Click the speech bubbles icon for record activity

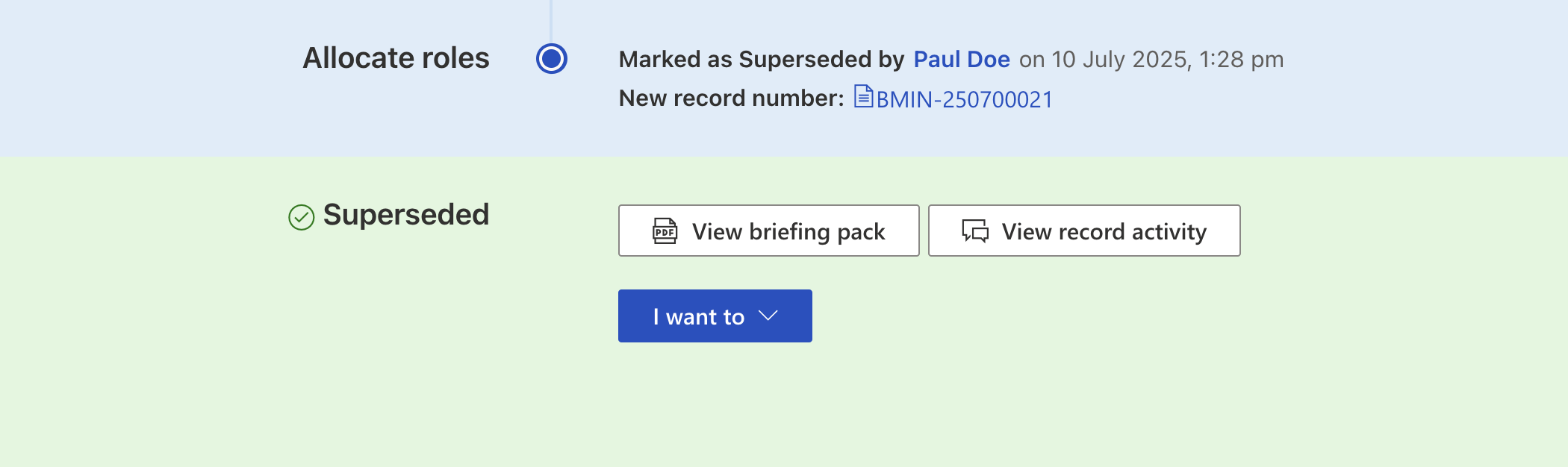pyautogui.click(x=975, y=231)
